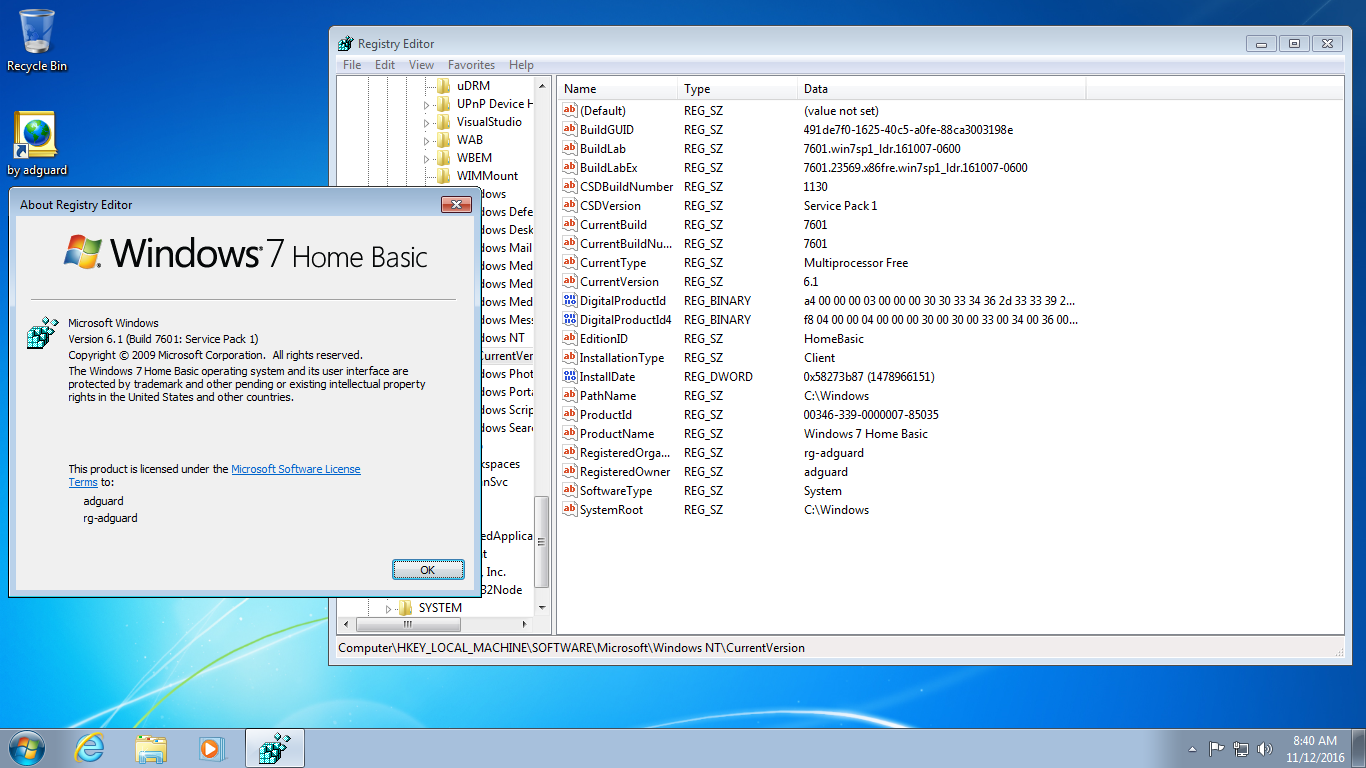Open the Favorites menu
The height and width of the screenshot is (768, 1366).
(471, 65)
